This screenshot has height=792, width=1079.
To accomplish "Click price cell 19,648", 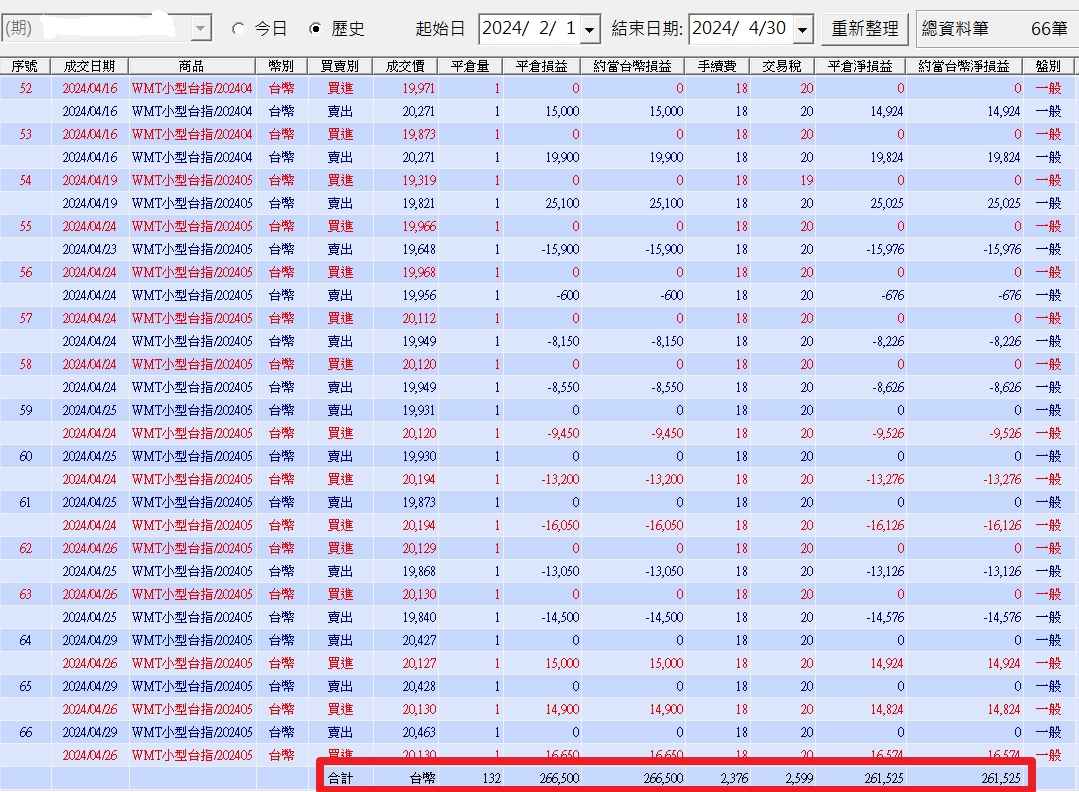I will [418, 250].
